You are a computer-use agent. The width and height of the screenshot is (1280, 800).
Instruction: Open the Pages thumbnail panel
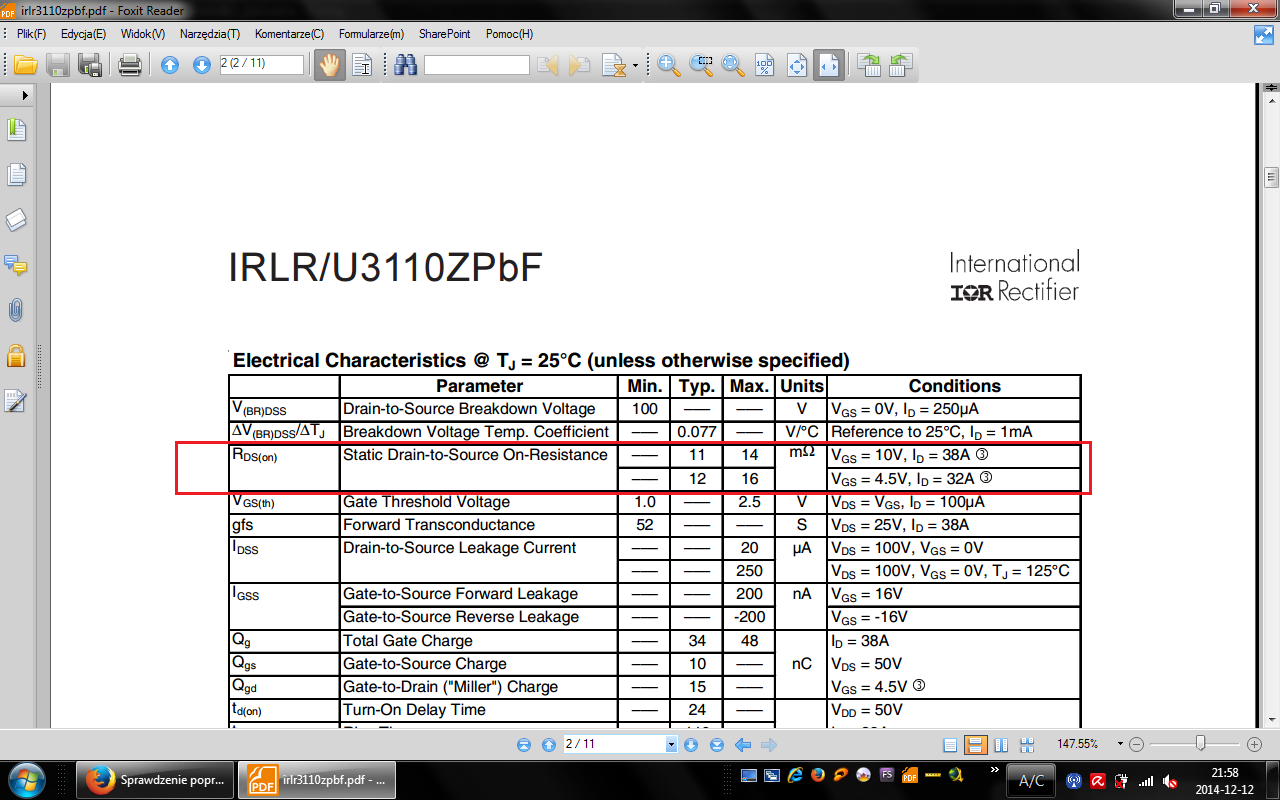point(16,175)
